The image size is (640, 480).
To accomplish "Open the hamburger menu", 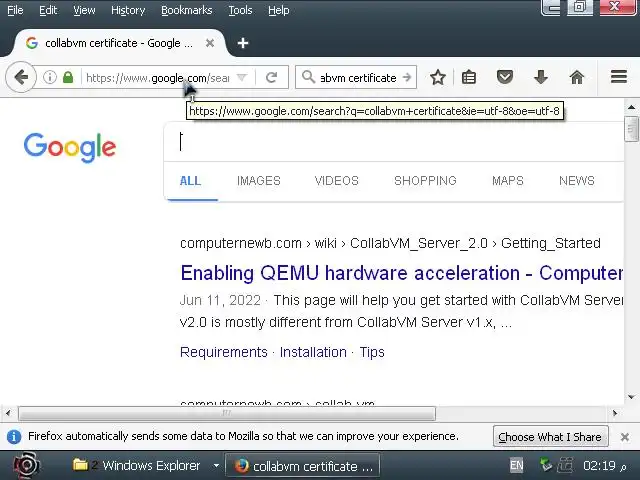I will point(618,77).
